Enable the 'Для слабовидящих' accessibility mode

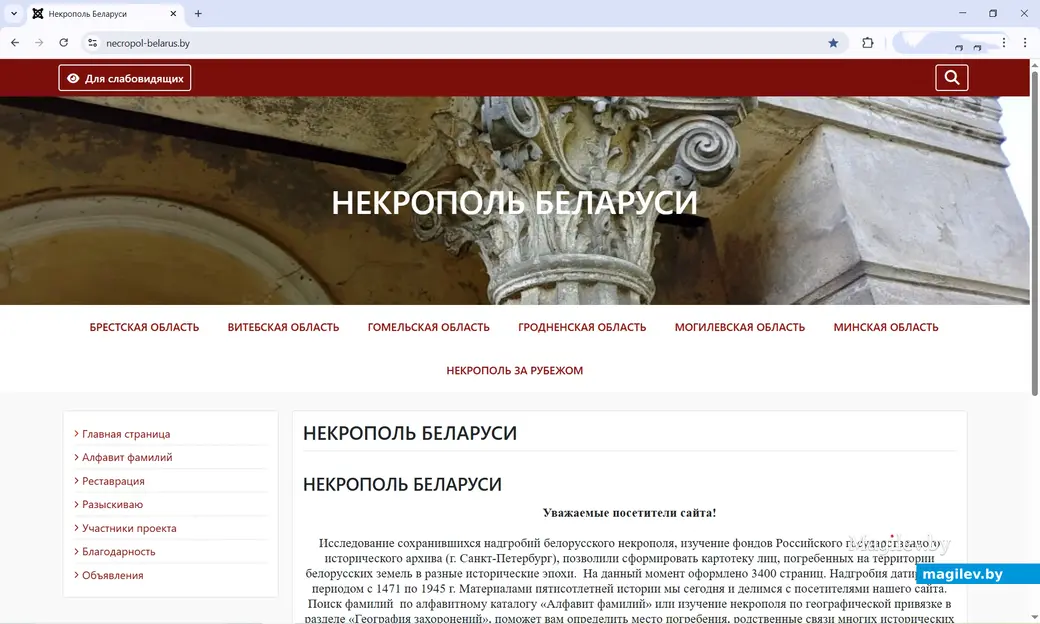[x=124, y=77]
